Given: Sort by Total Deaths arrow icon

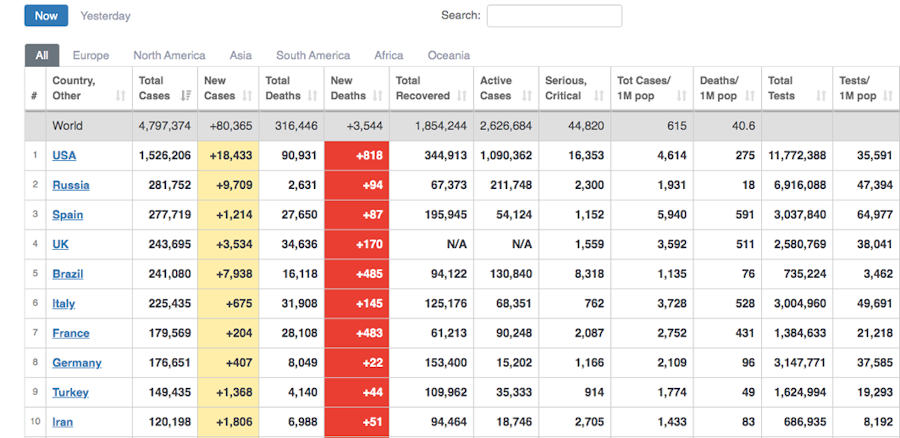Looking at the screenshot, I should [x=313, y=96].
